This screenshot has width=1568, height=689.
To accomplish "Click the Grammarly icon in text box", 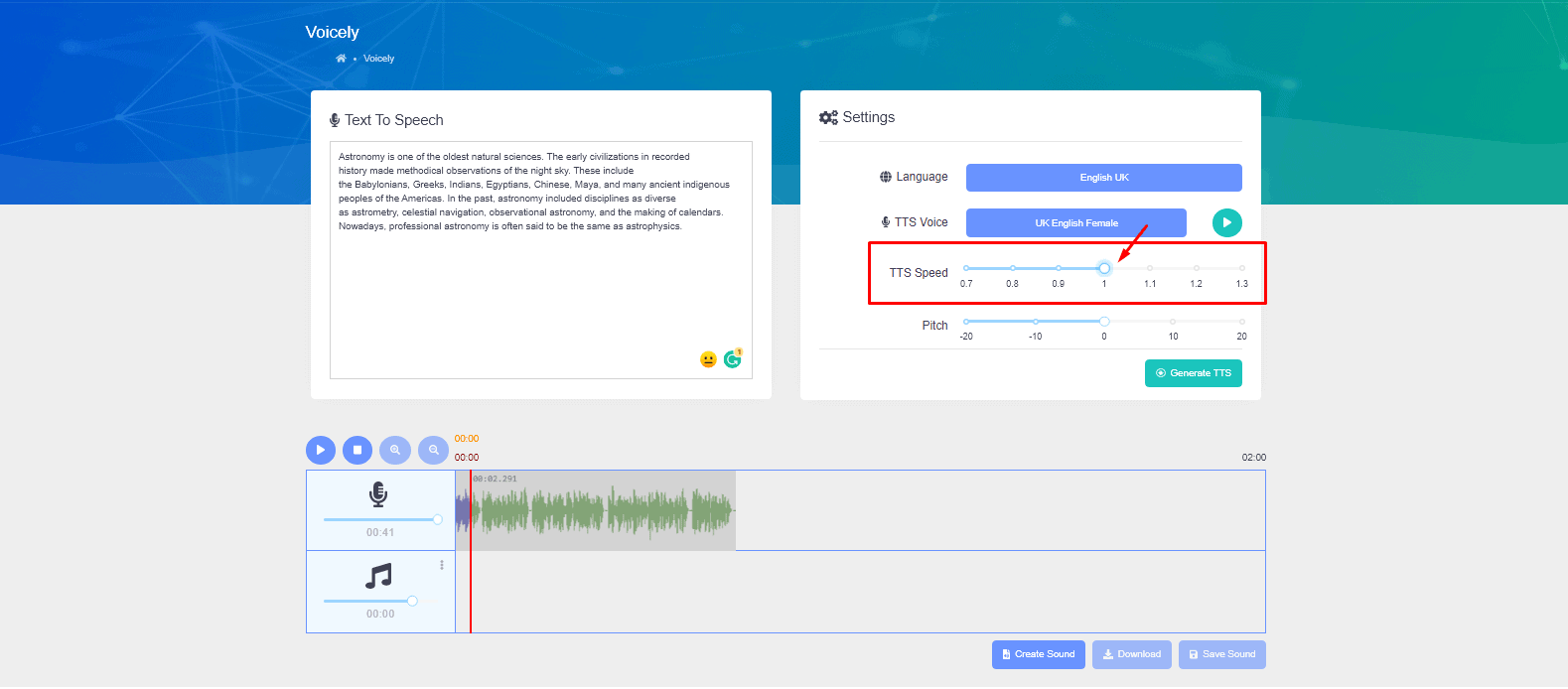I will point(733,359).
